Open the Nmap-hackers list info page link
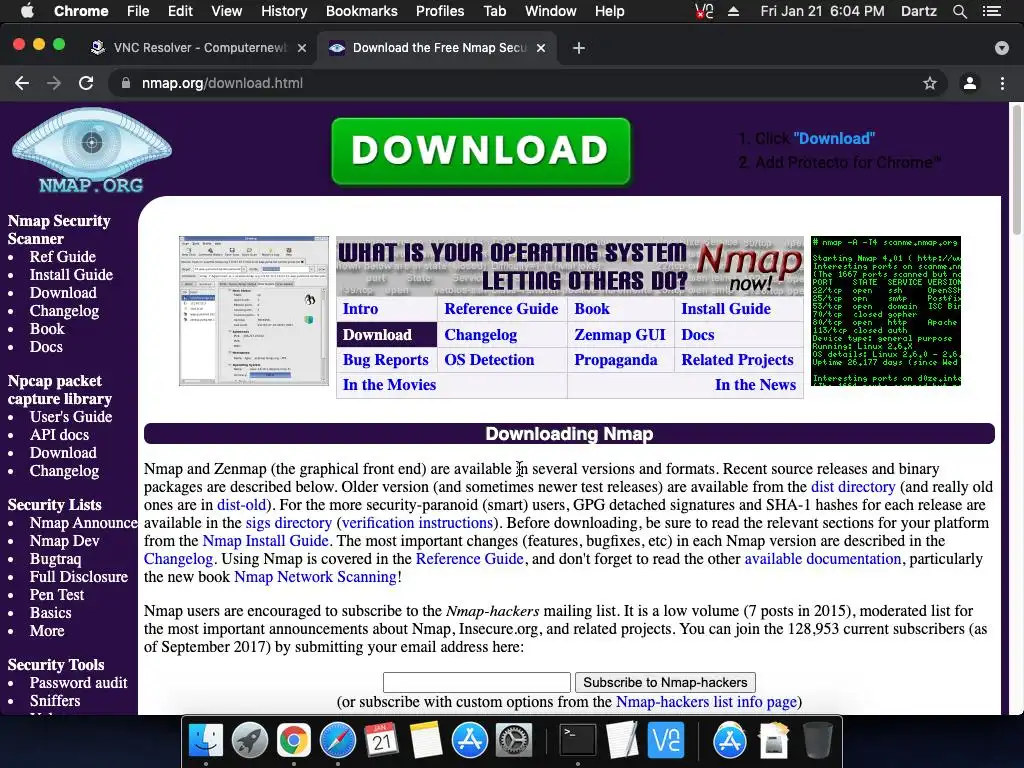 tap(706, 702)
